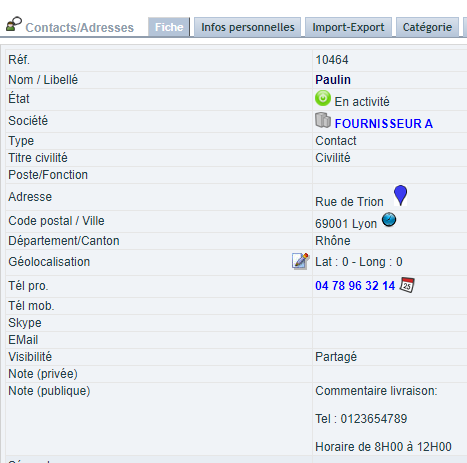
Task: Click the Partagé visibility value
Action: click(x=336, y=357)
